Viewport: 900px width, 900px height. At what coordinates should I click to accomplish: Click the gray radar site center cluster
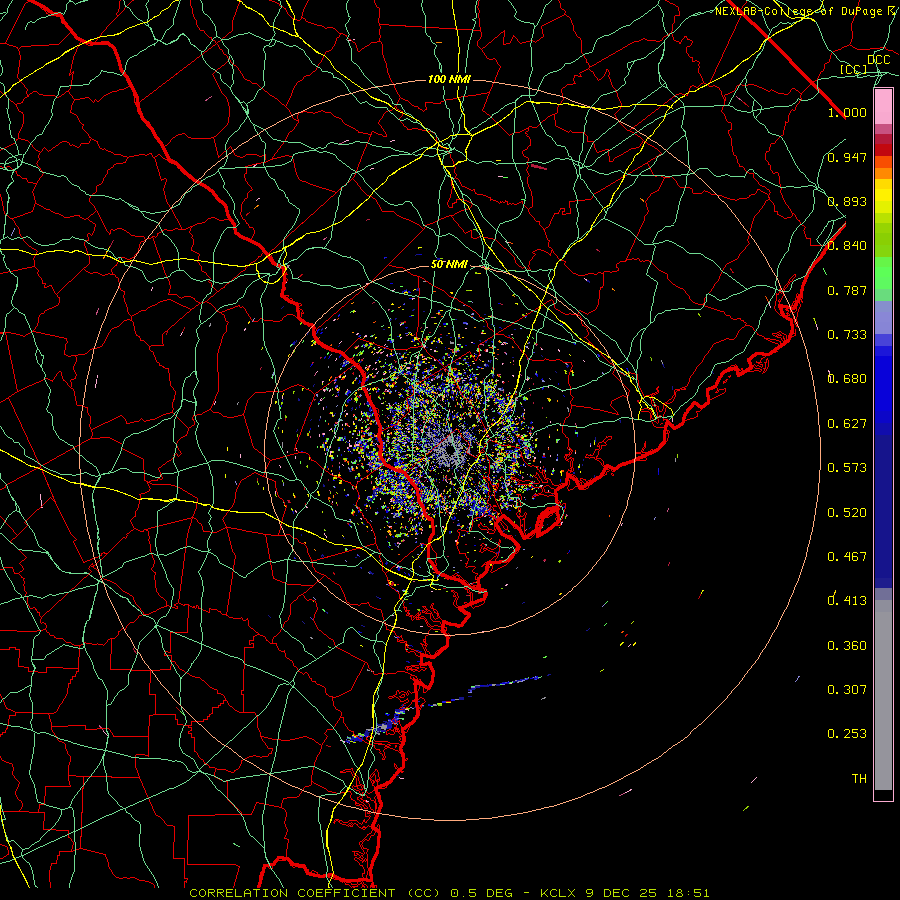[x=449, y=449]
